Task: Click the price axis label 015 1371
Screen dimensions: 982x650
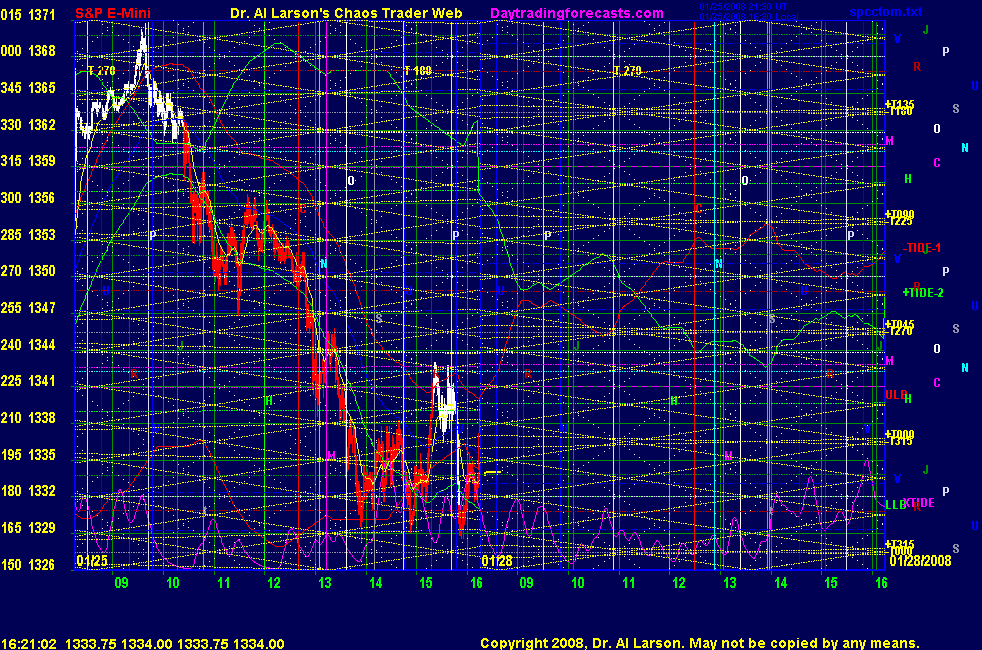Action: tap(28, 14)
